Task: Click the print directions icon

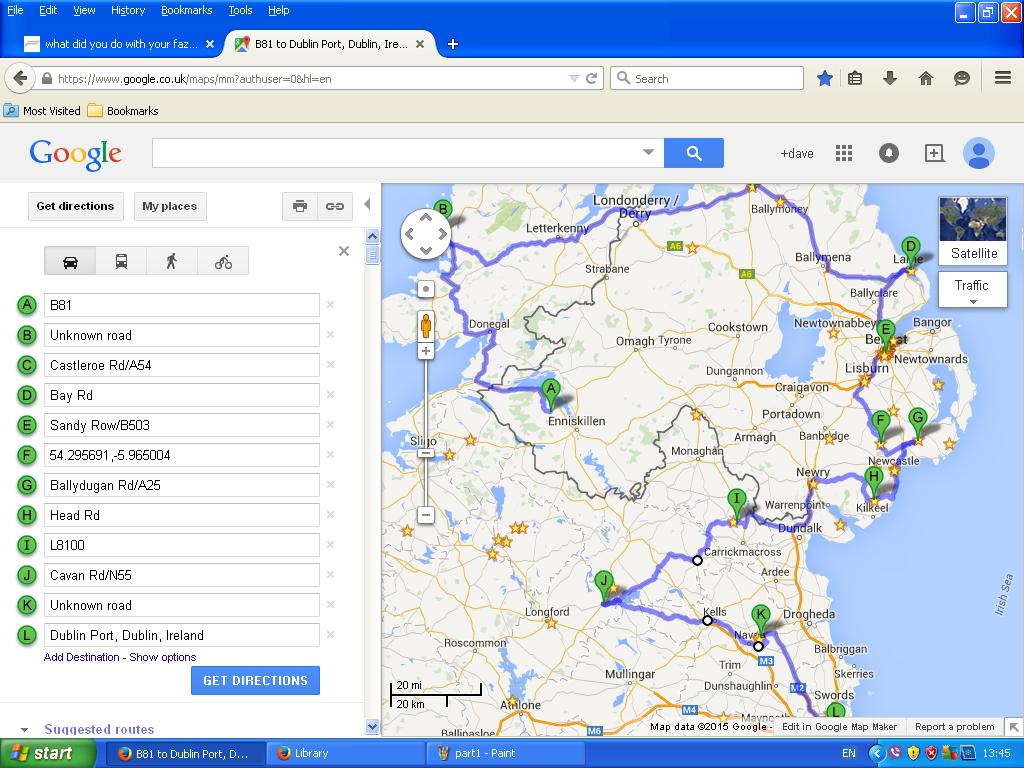Action: coord(299,206)
